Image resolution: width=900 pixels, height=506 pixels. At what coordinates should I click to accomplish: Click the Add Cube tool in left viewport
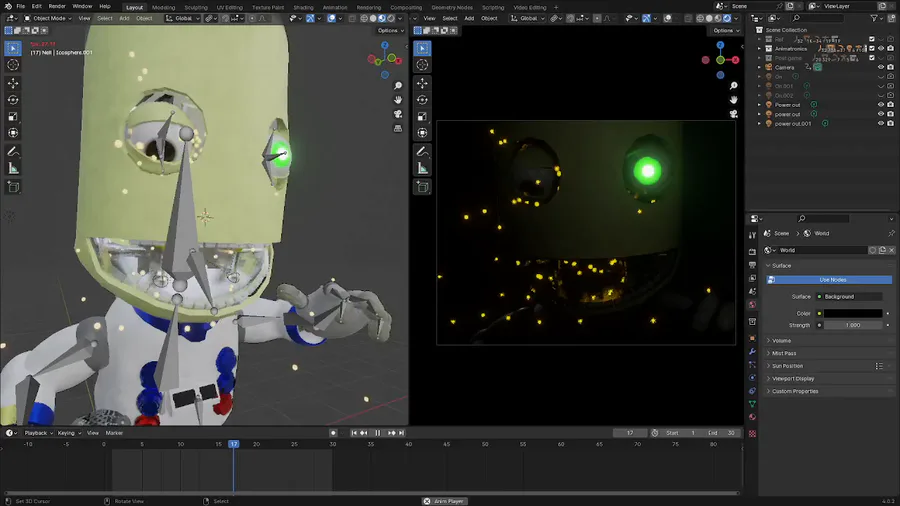pos(13,187)
